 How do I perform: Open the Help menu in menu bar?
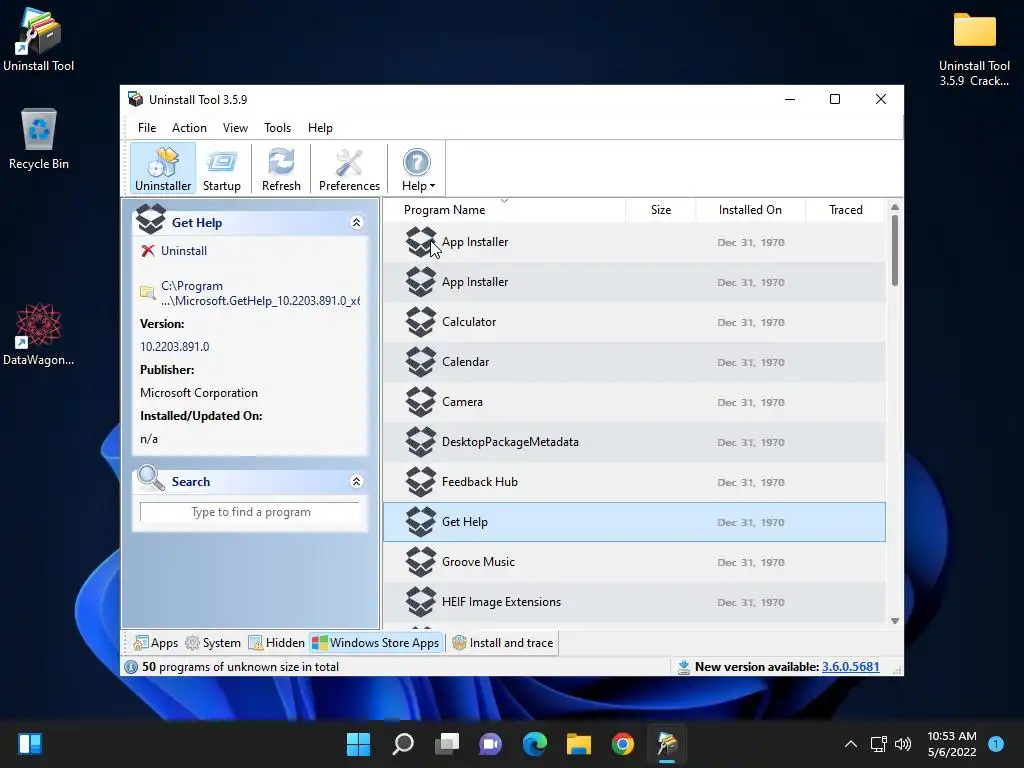click(320, 128)
